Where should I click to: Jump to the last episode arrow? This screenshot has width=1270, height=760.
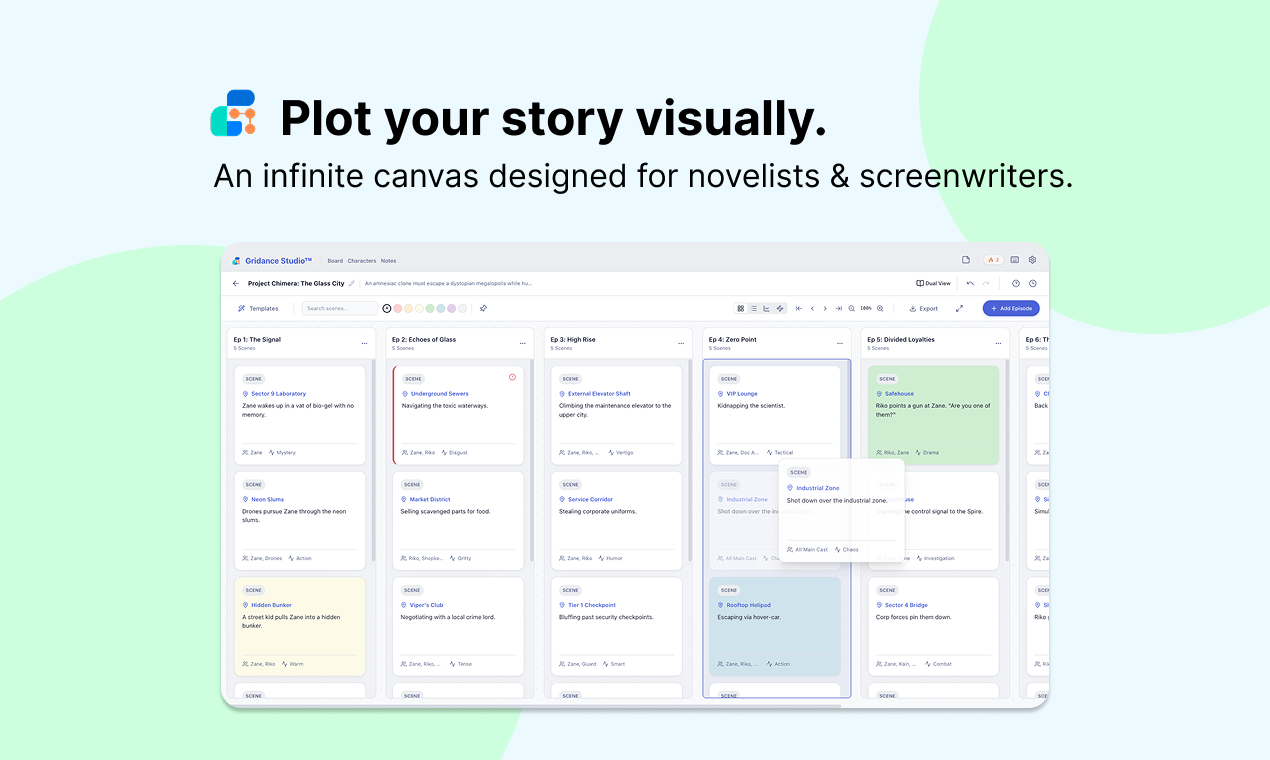pos(838,308)
